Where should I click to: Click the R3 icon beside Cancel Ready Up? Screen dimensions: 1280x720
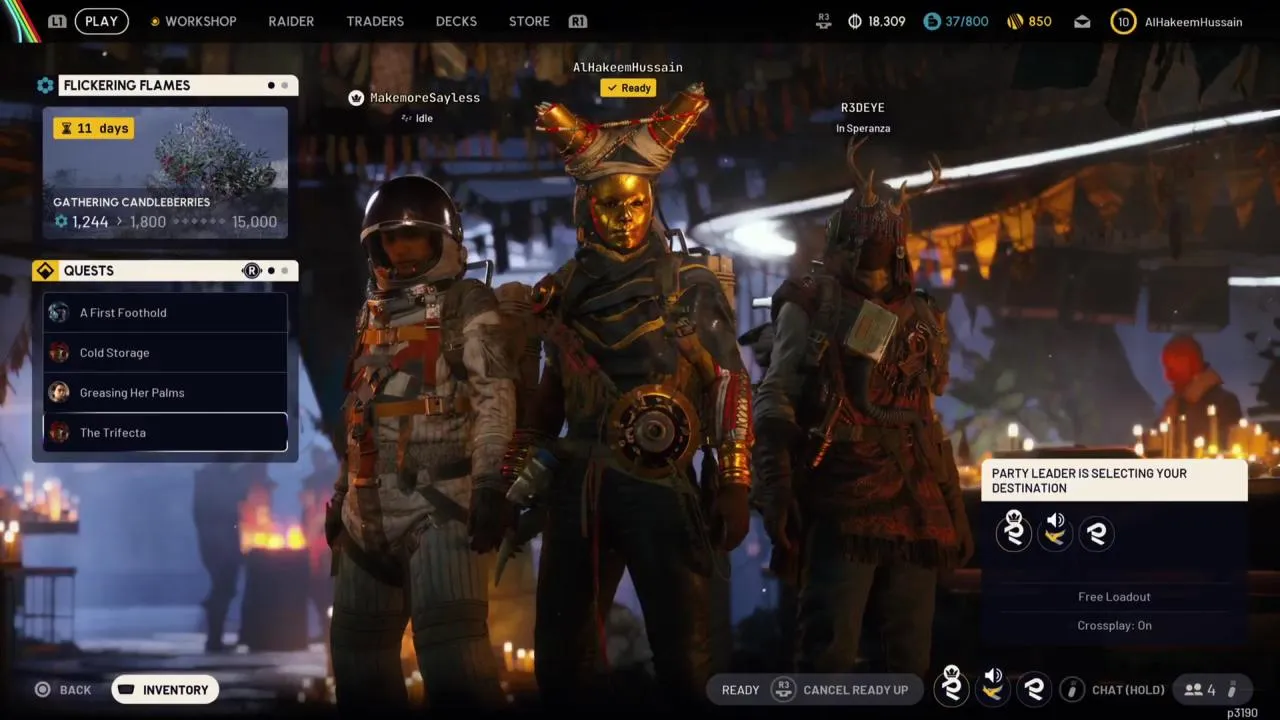click(783, 690)
